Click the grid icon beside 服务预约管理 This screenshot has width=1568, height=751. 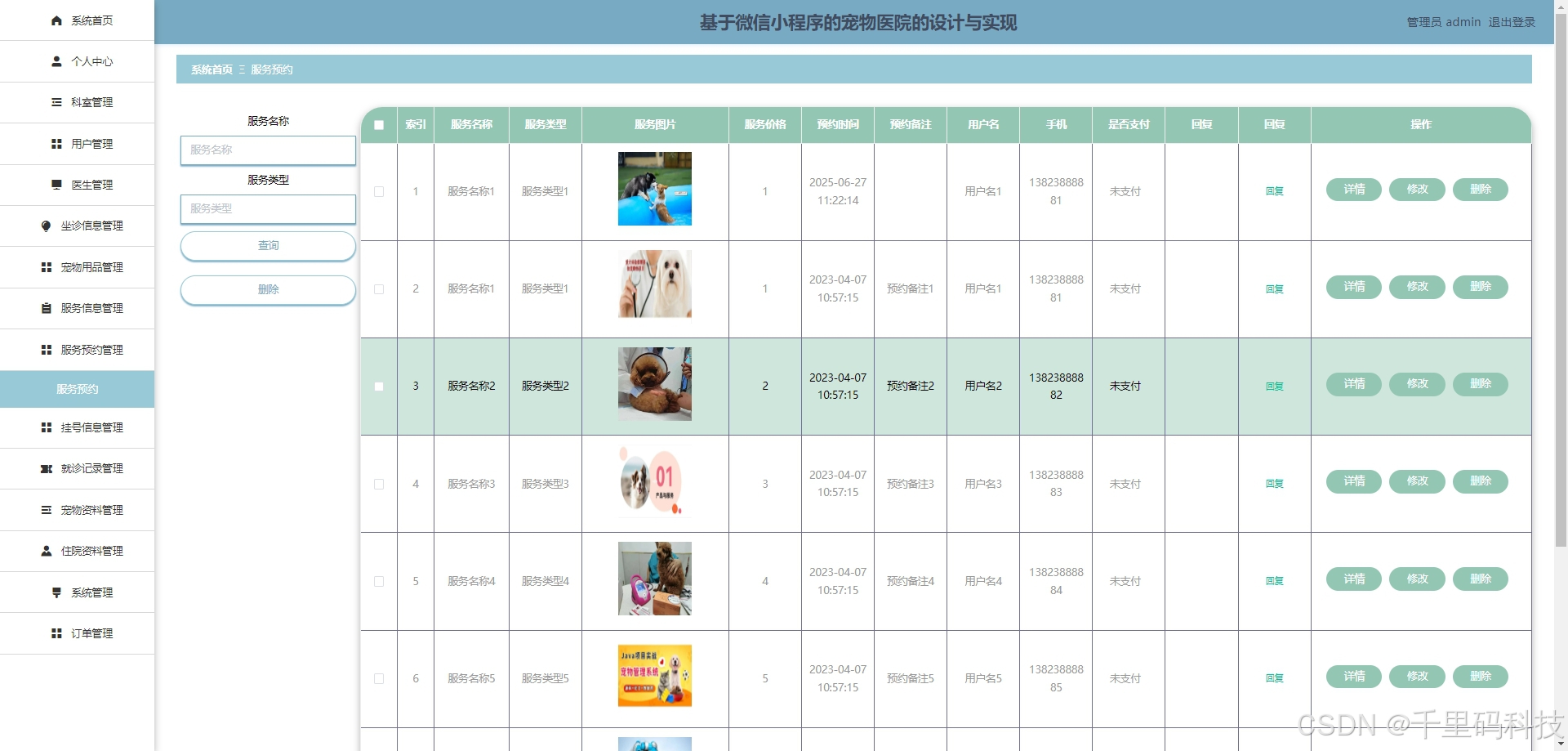click(47, 350)
